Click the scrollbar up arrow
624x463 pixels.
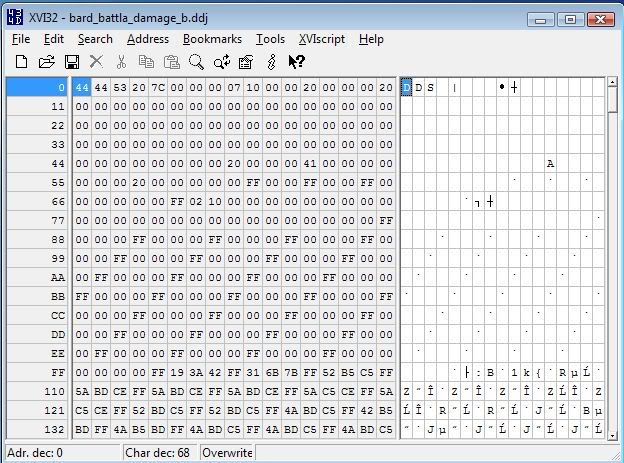612,82
